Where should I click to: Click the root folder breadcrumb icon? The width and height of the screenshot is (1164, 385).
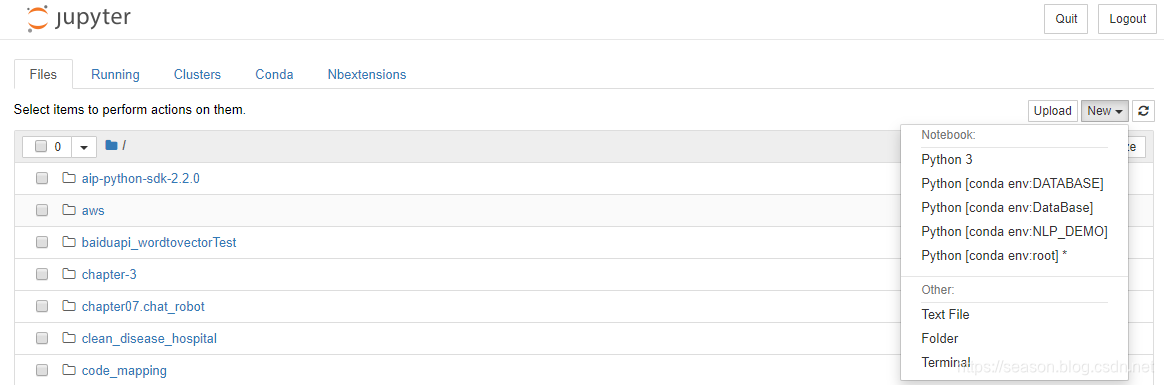pos(111,145)
